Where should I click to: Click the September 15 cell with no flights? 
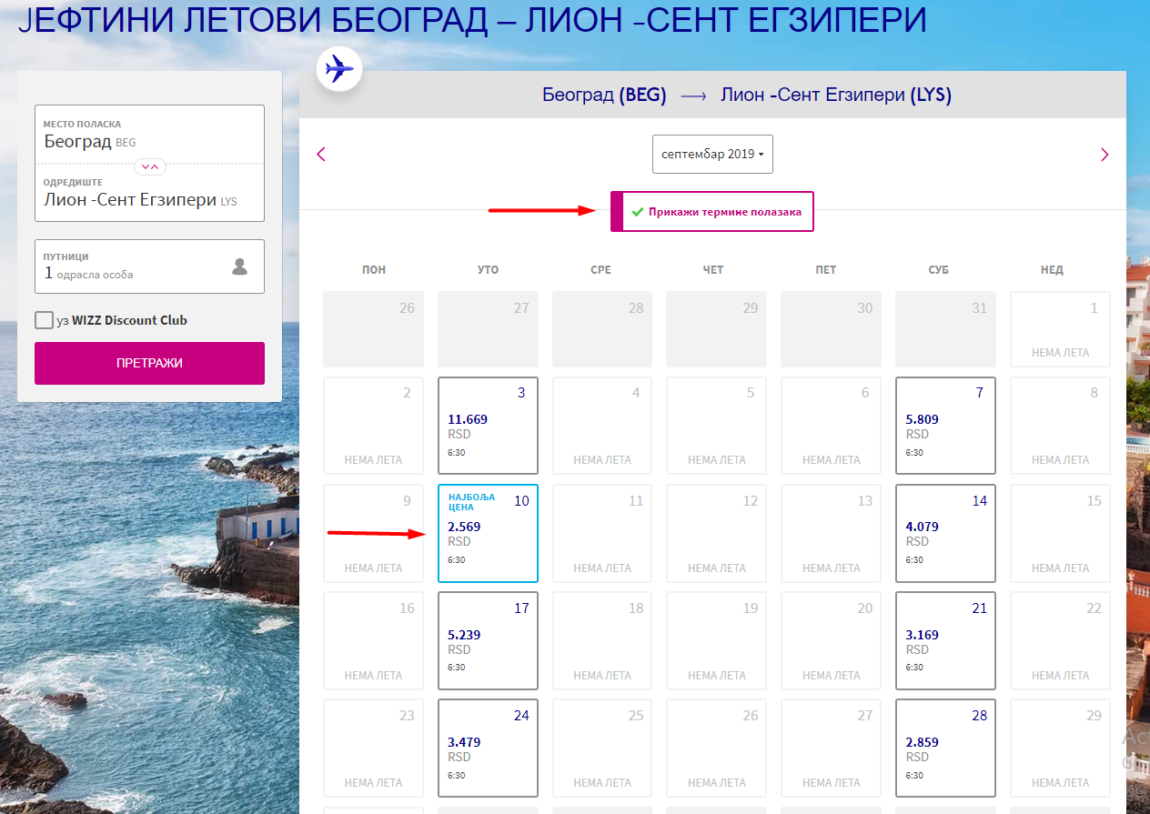point(1060,533)
